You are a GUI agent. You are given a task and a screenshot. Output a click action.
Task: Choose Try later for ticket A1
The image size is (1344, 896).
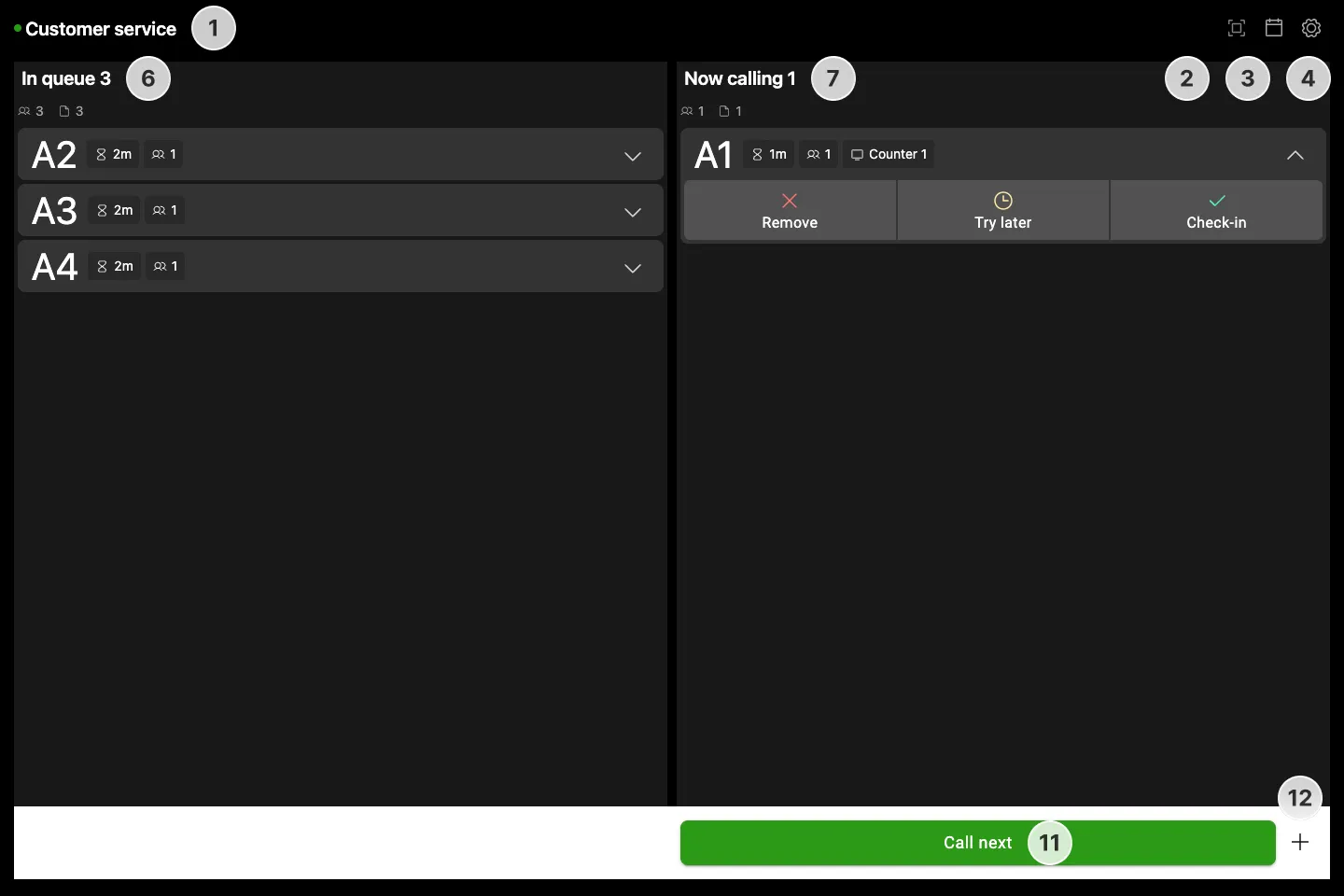[1003, 211]
